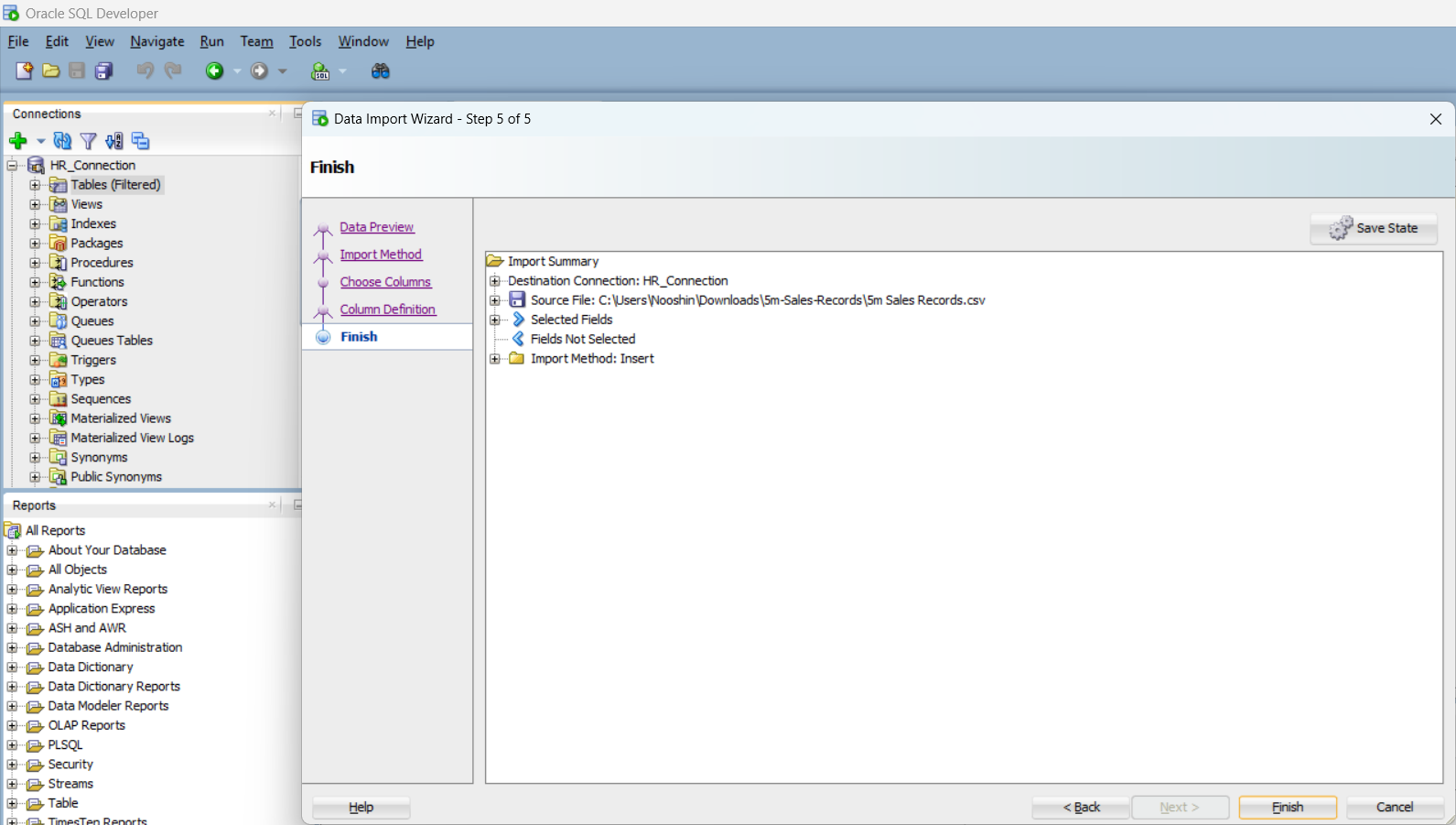
Task: Click the New file toolbar icon
Action: click(24, 71)
